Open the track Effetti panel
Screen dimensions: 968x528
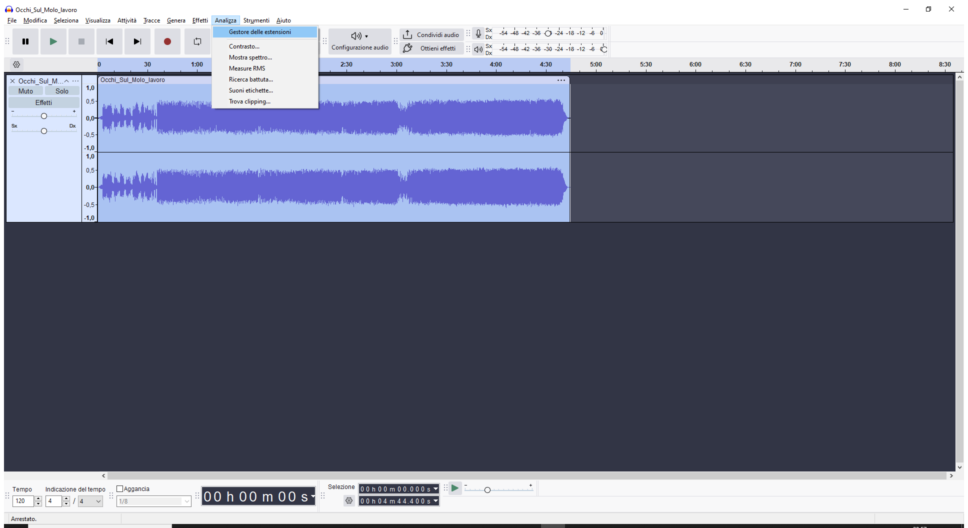44,103
